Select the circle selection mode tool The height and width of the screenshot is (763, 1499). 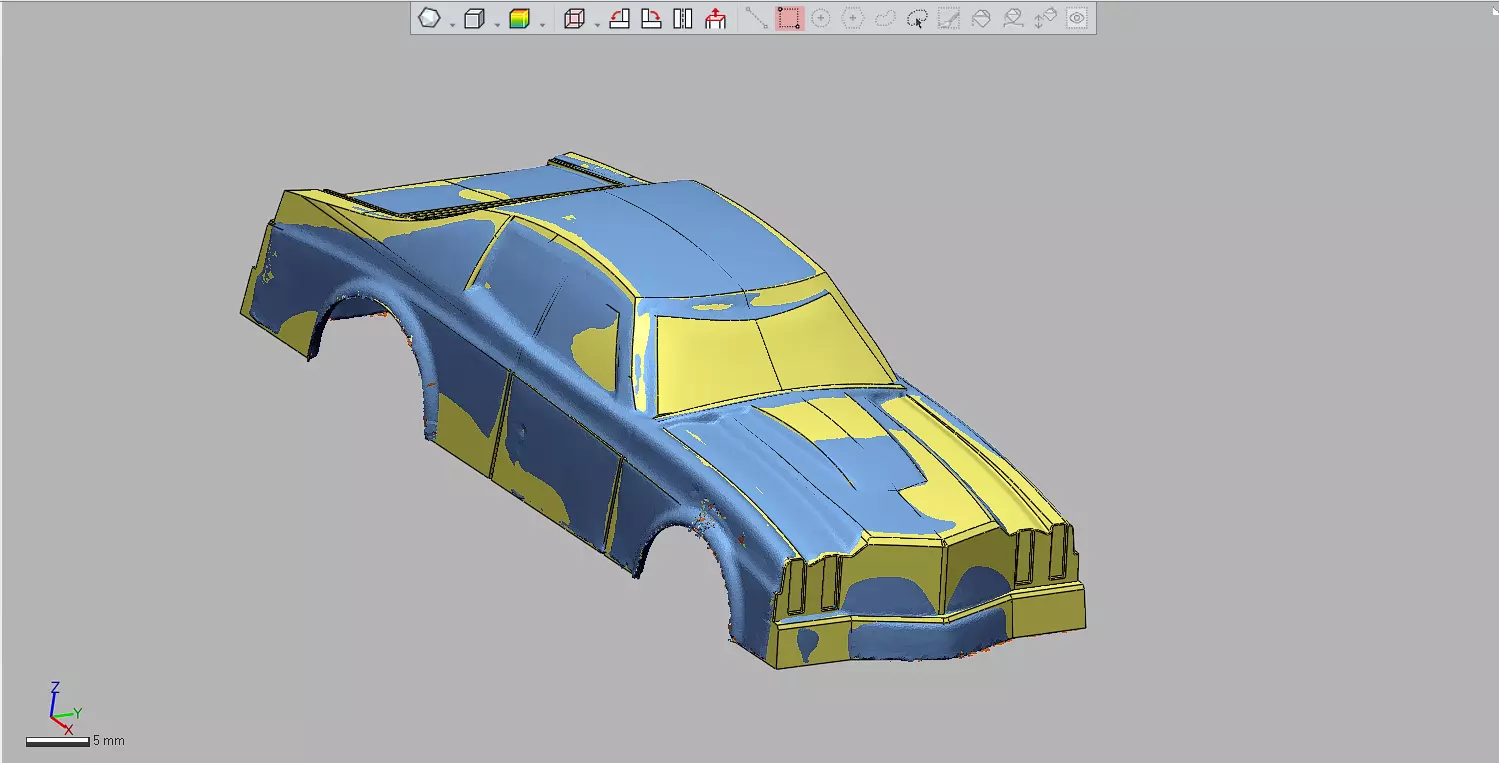coord(821,18)
